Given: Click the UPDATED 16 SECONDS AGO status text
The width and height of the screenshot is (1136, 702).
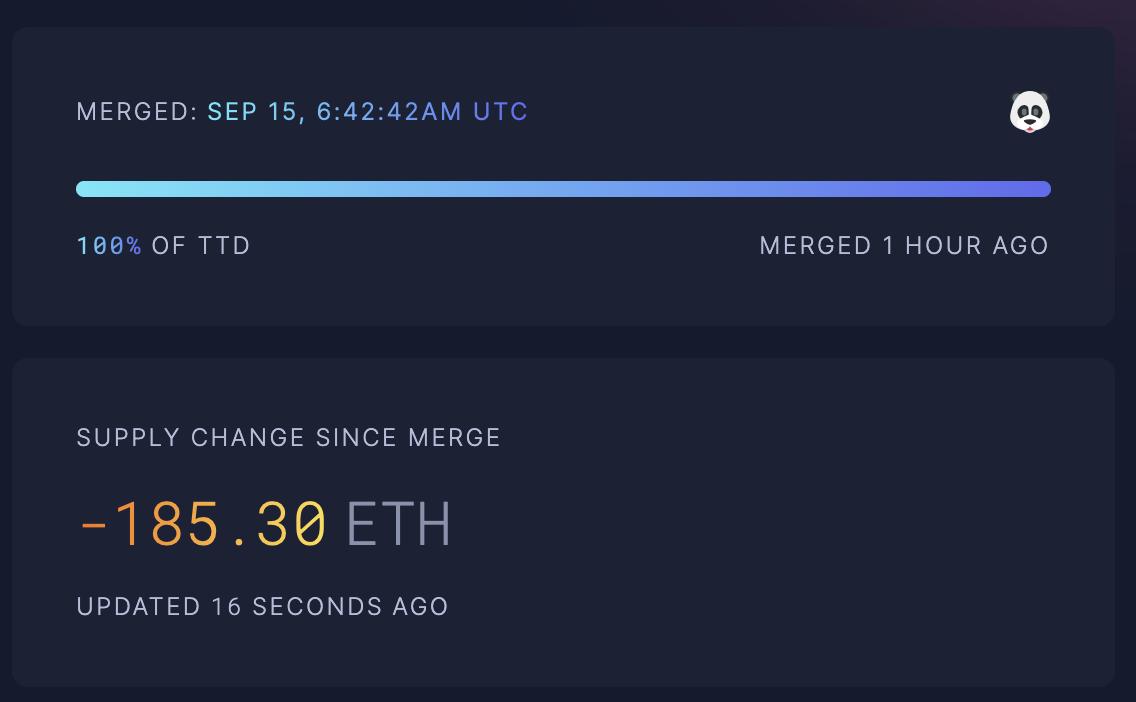Looking at the screenshot, I should (263, 606).
